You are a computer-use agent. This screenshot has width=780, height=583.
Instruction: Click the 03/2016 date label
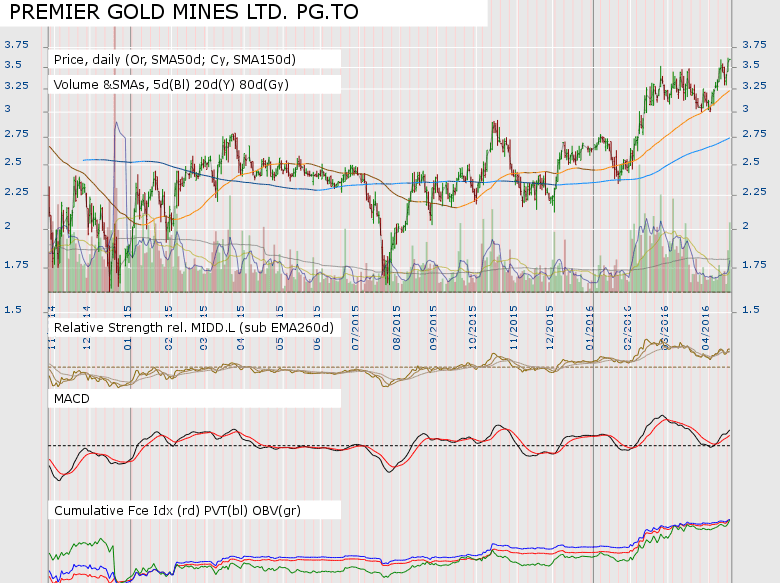coord(665,328)
